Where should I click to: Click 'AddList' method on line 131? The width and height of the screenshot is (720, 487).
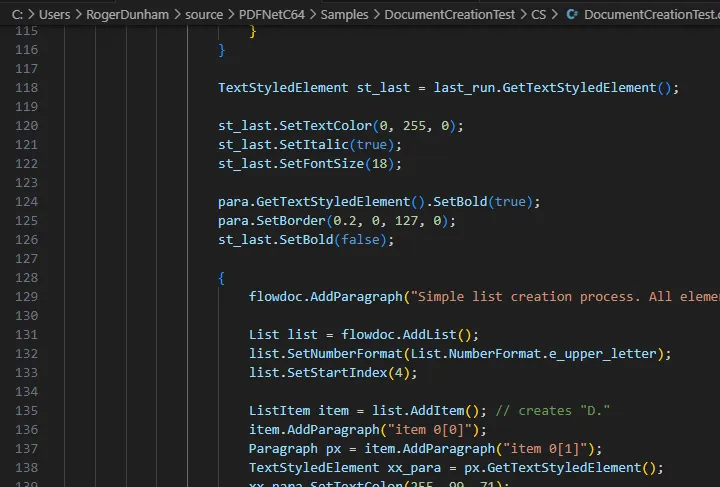[429, 335]
